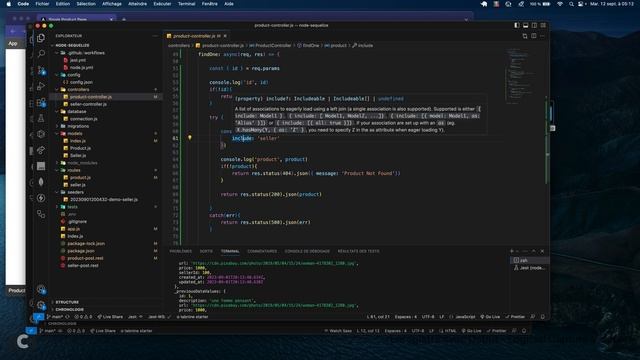
Task: Click Live Share in status bar
Action: click(x=110, y=317)
